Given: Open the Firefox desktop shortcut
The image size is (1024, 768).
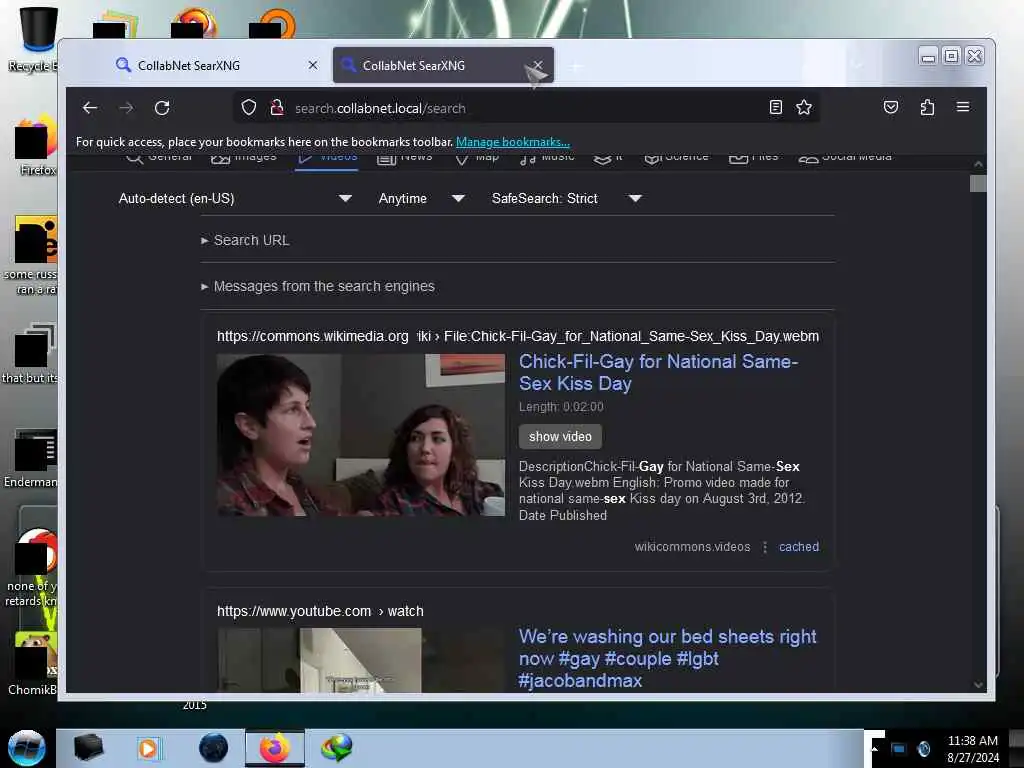Looking at the screenshot, I should click(x=36, y=147).
